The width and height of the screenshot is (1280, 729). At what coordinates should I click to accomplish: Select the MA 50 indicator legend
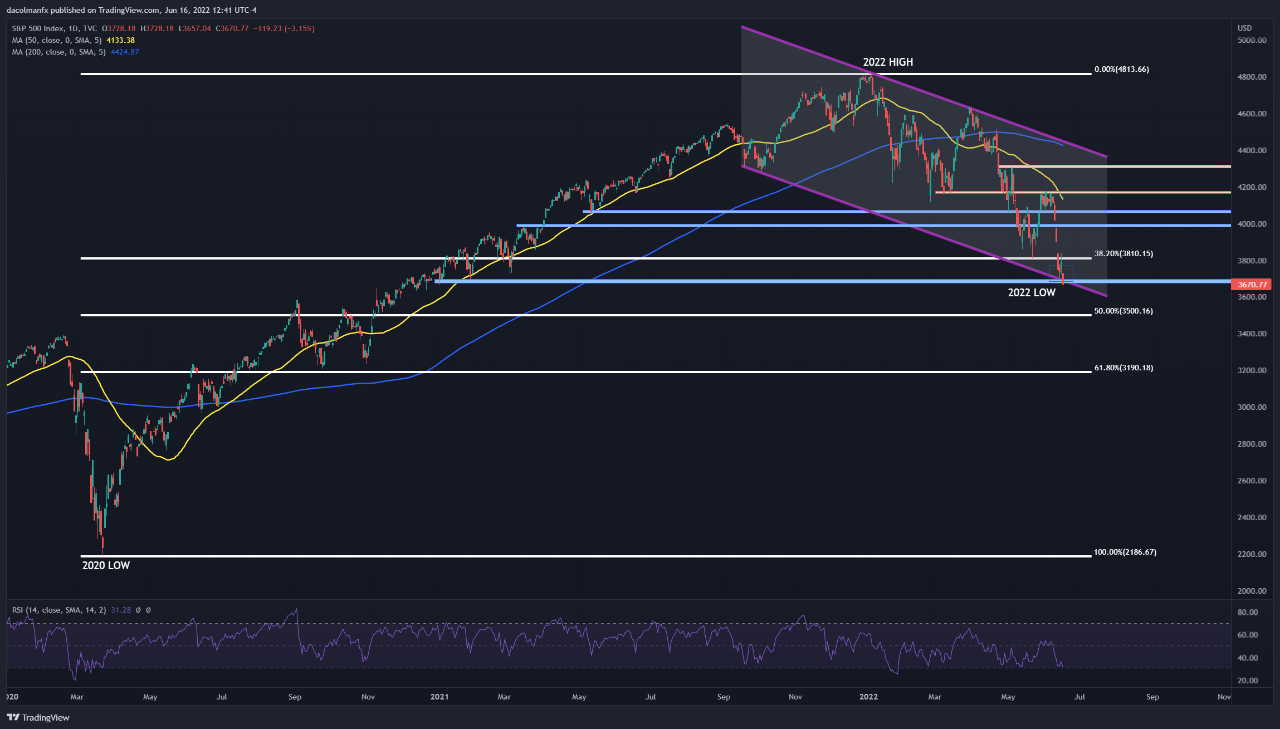point(56,40)
